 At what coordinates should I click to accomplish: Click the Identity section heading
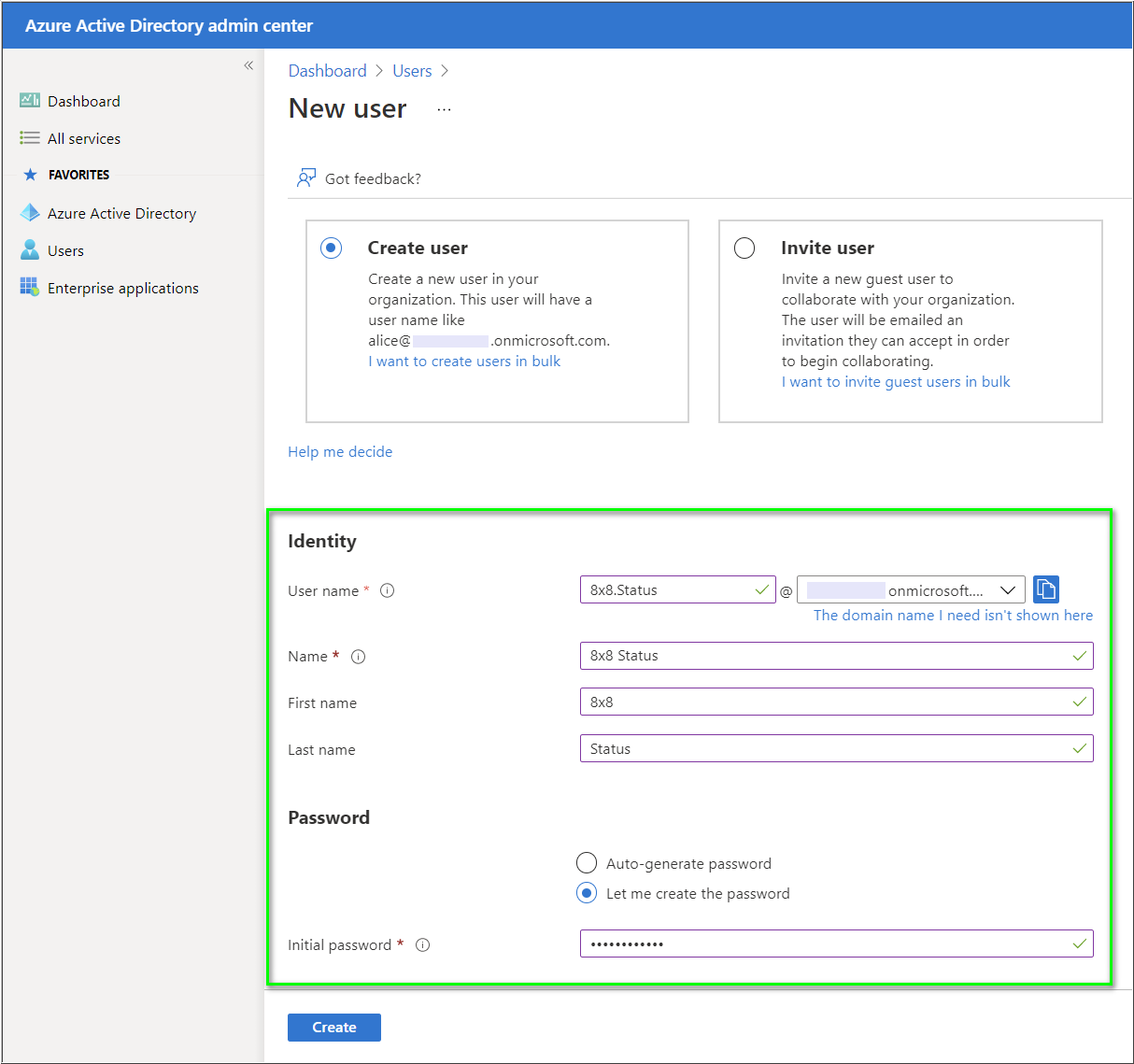[x=322, y=542]
